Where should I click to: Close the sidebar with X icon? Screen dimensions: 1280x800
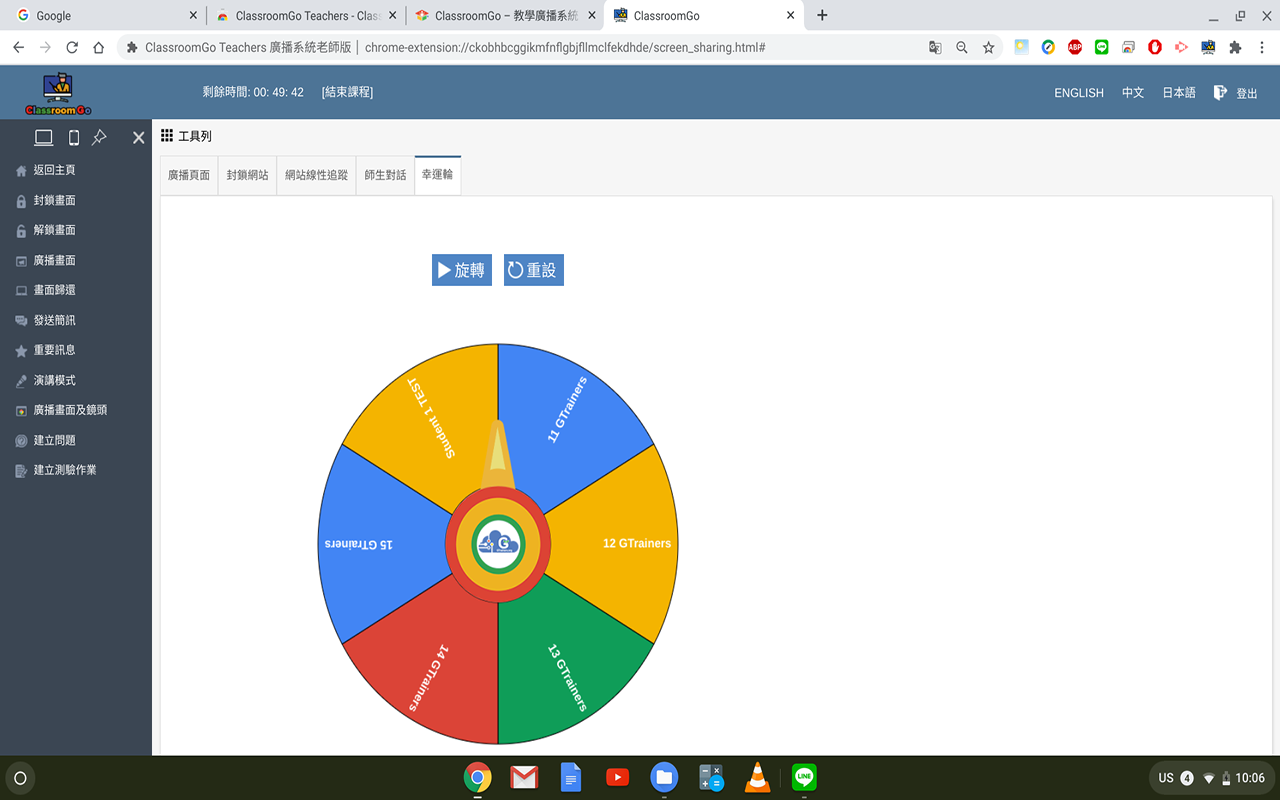click(139, 138)
